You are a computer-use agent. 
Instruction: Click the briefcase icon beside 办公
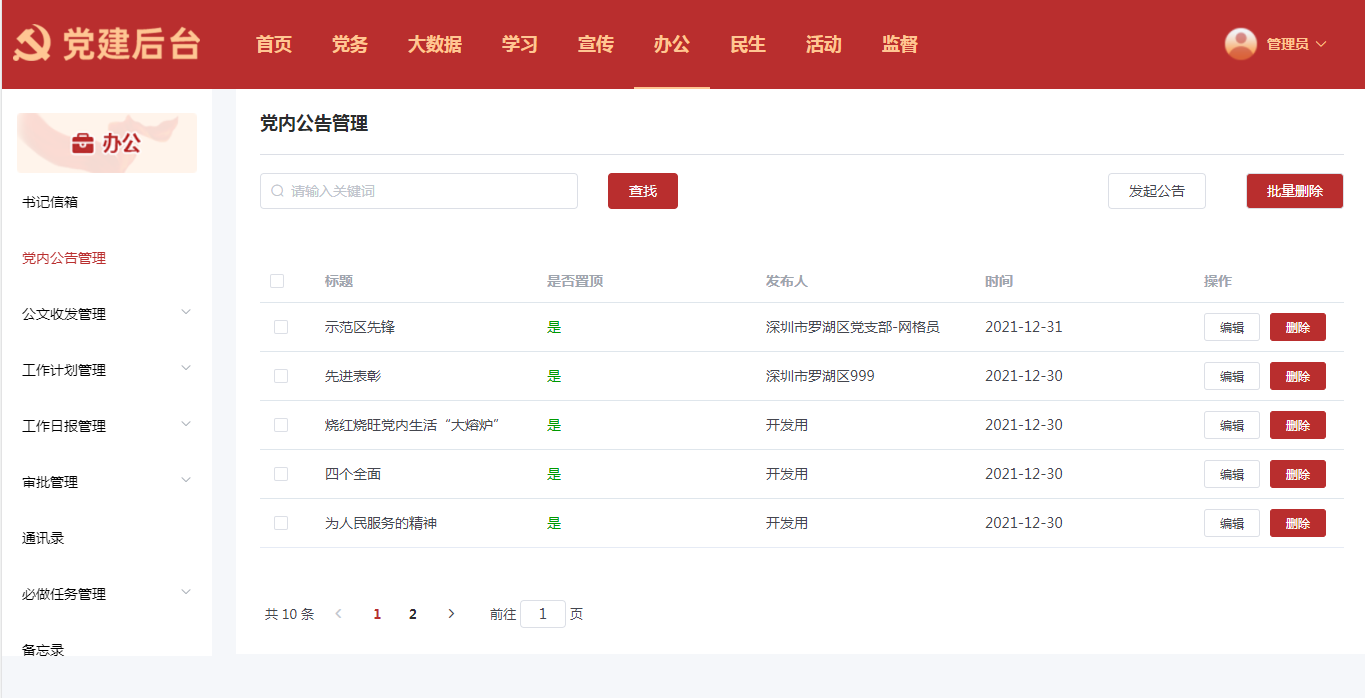click(82, 143)
